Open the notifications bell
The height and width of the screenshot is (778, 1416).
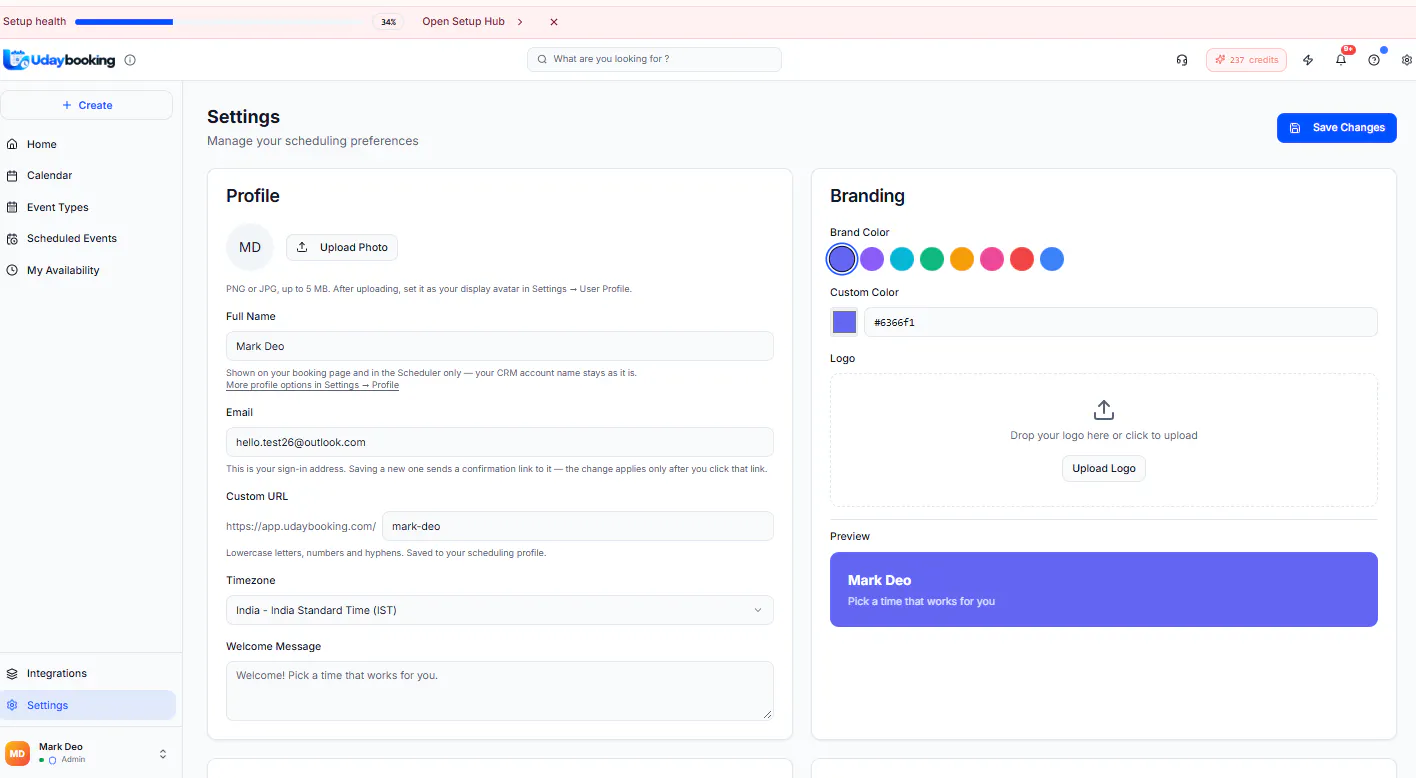click(1341, 60)
